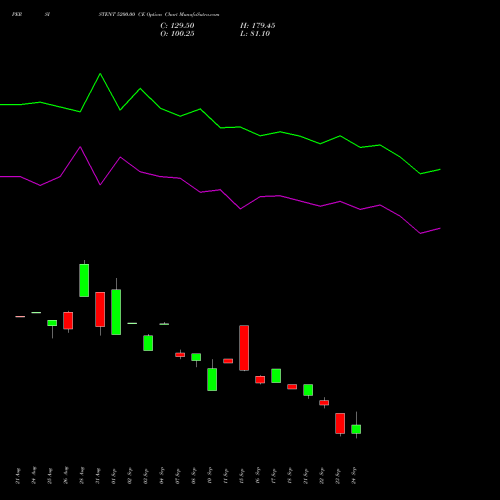Select the green candle on 10 Sep
The height and width of the screenshot is (500, 500).
coord(212,379)
